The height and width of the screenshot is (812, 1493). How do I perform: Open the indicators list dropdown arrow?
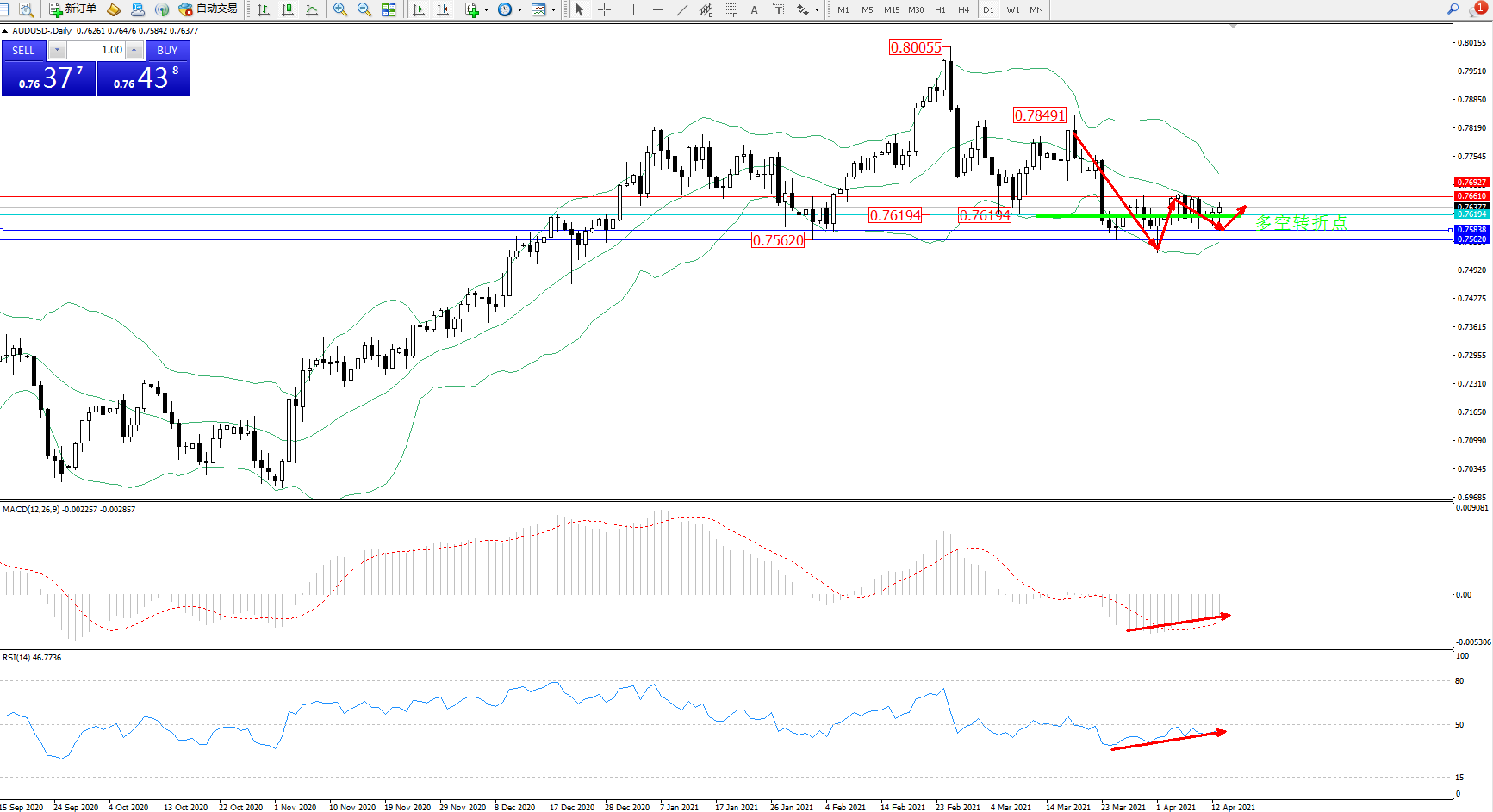487,10
